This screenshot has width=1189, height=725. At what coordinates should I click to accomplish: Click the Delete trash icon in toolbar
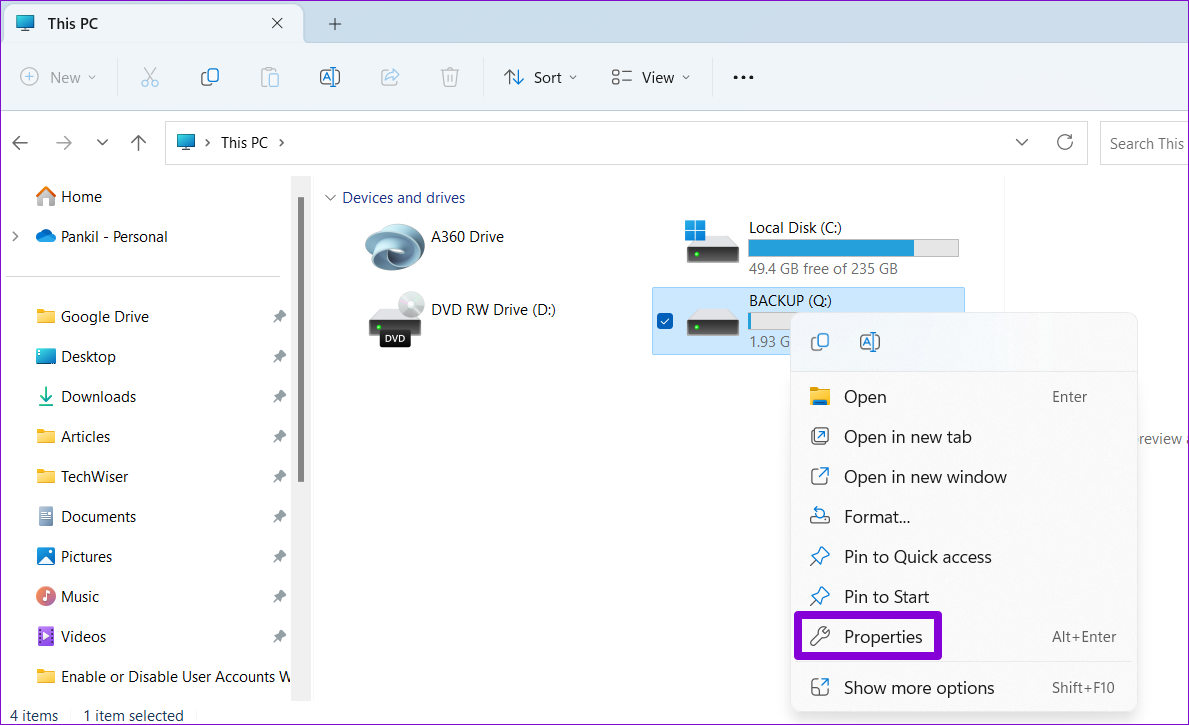450,77
